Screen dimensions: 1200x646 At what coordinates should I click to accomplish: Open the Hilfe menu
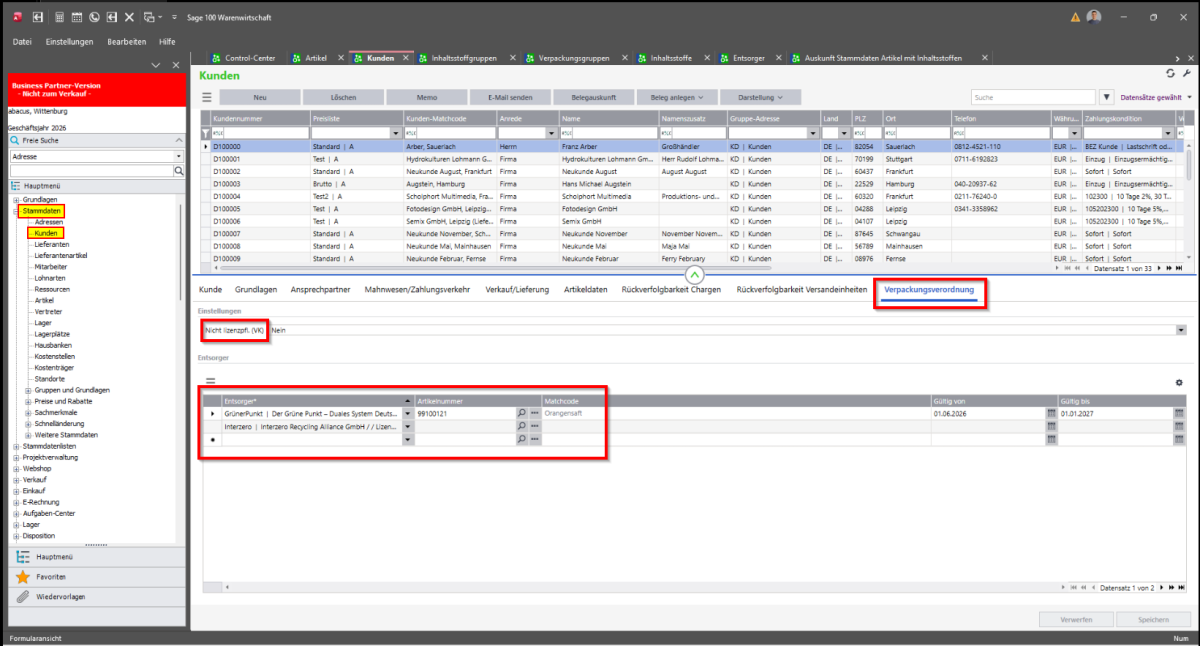pyautogui.click(x=167, y=42)
